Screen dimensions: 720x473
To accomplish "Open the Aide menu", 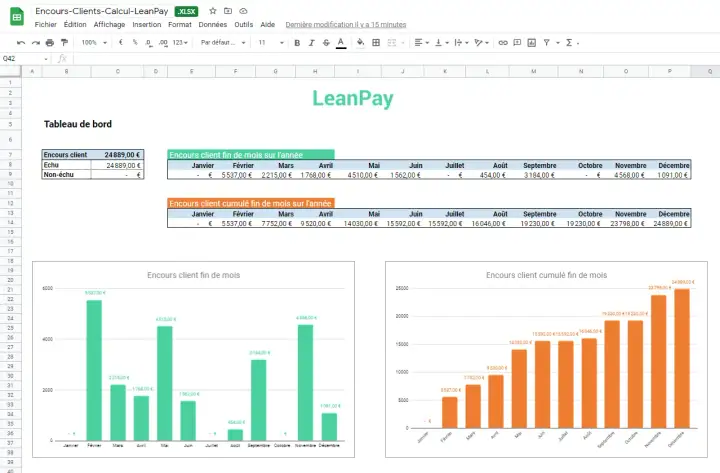I will point(268,25).
